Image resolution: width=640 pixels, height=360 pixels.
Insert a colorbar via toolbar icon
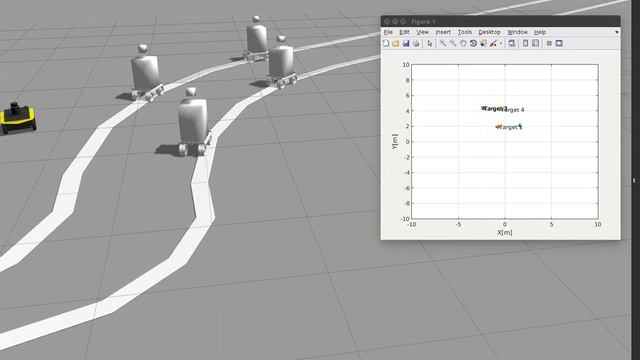click(526, 43)
